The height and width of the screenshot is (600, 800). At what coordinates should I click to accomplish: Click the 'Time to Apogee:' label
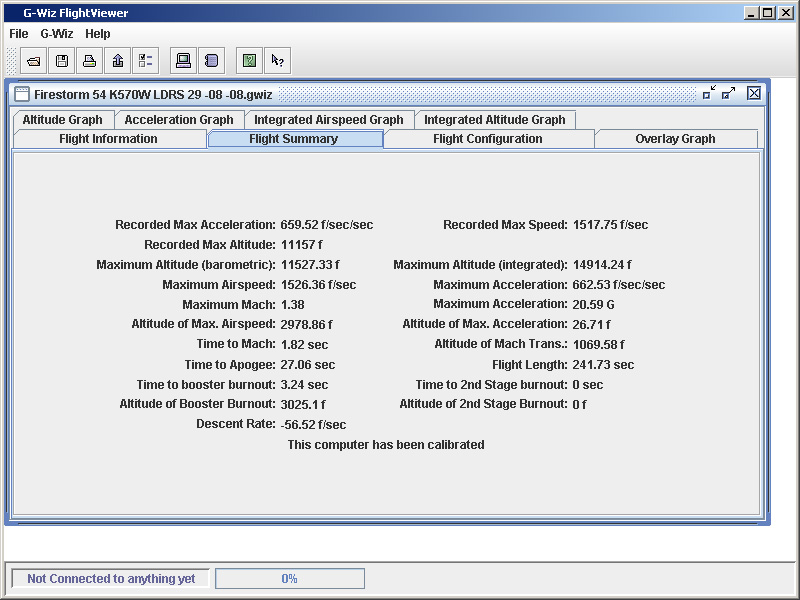230,365
